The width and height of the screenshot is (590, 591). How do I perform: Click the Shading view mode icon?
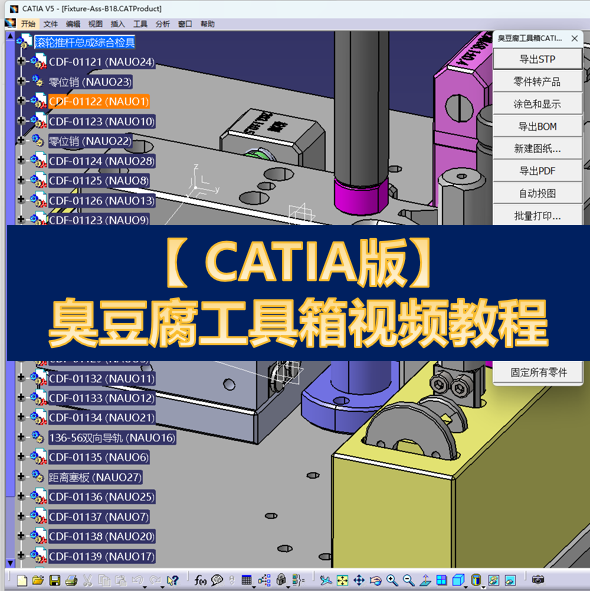(x=476, y=580)
